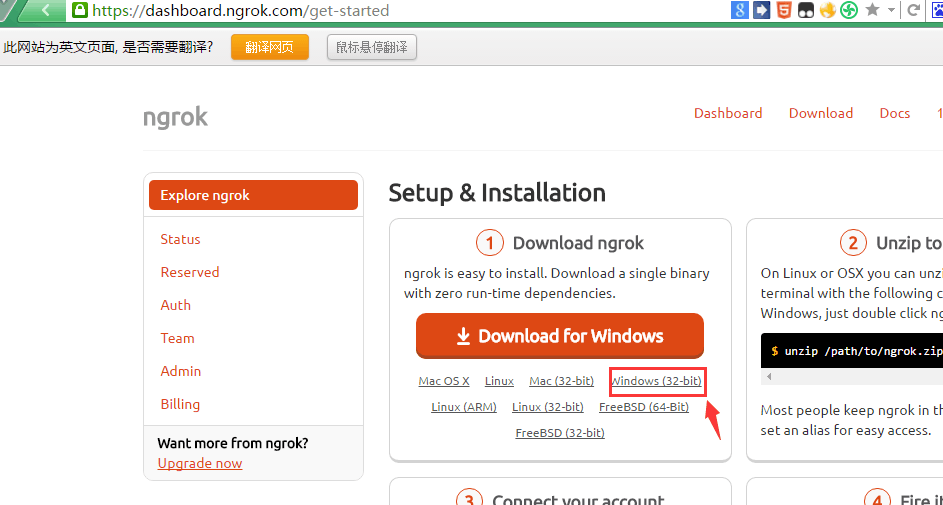This screenshot has height=505, width=943.
Task: Click the black Tampermonkey extension icon
Action: coord(806,10)
